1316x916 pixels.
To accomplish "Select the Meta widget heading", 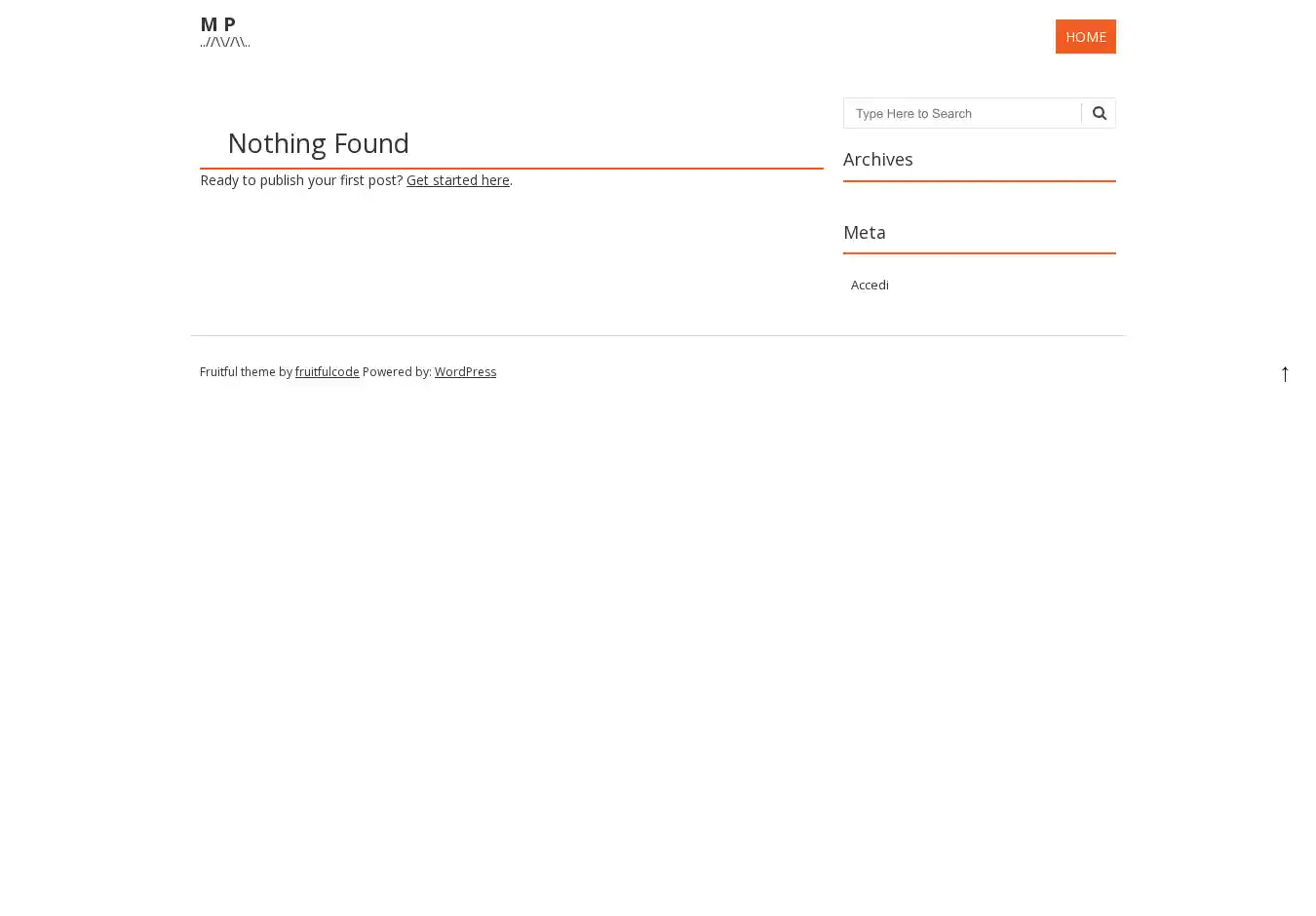I will click(x=864, y=232).
